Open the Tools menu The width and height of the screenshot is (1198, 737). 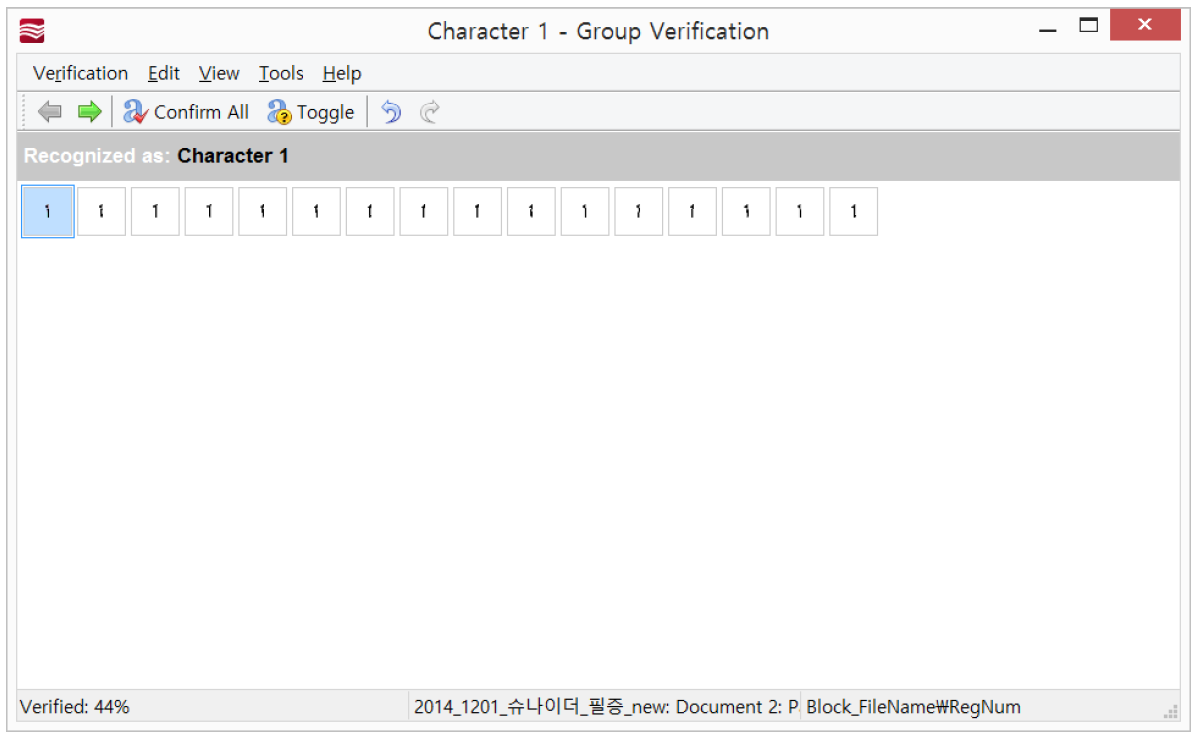pos(280,73)
